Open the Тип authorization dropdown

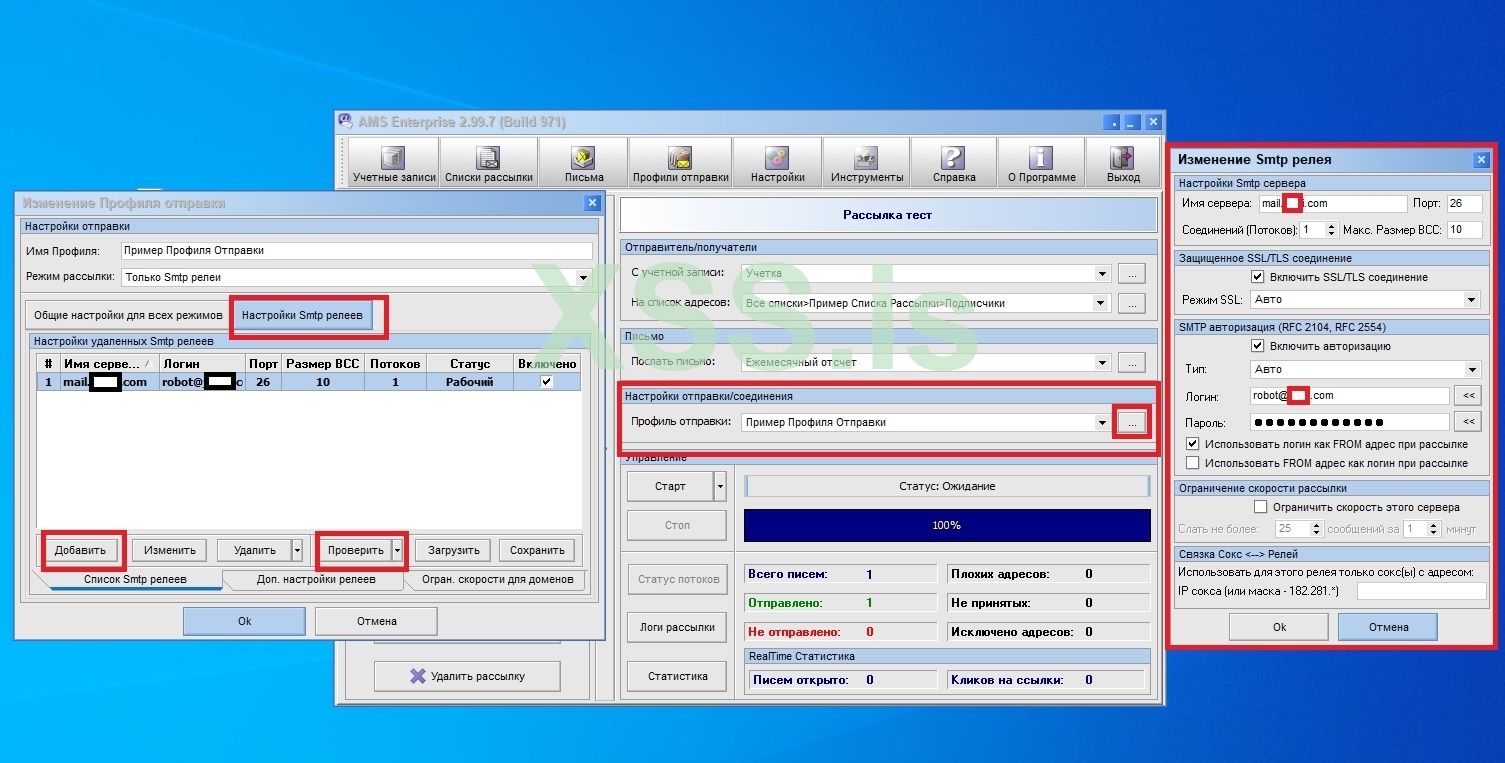click(1471, 369)
